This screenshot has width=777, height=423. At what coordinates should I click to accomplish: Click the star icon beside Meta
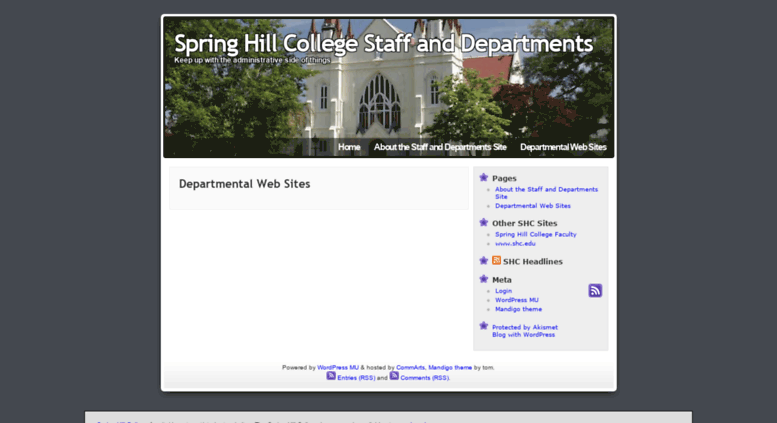pyautogui.click(x=484, y=279)
